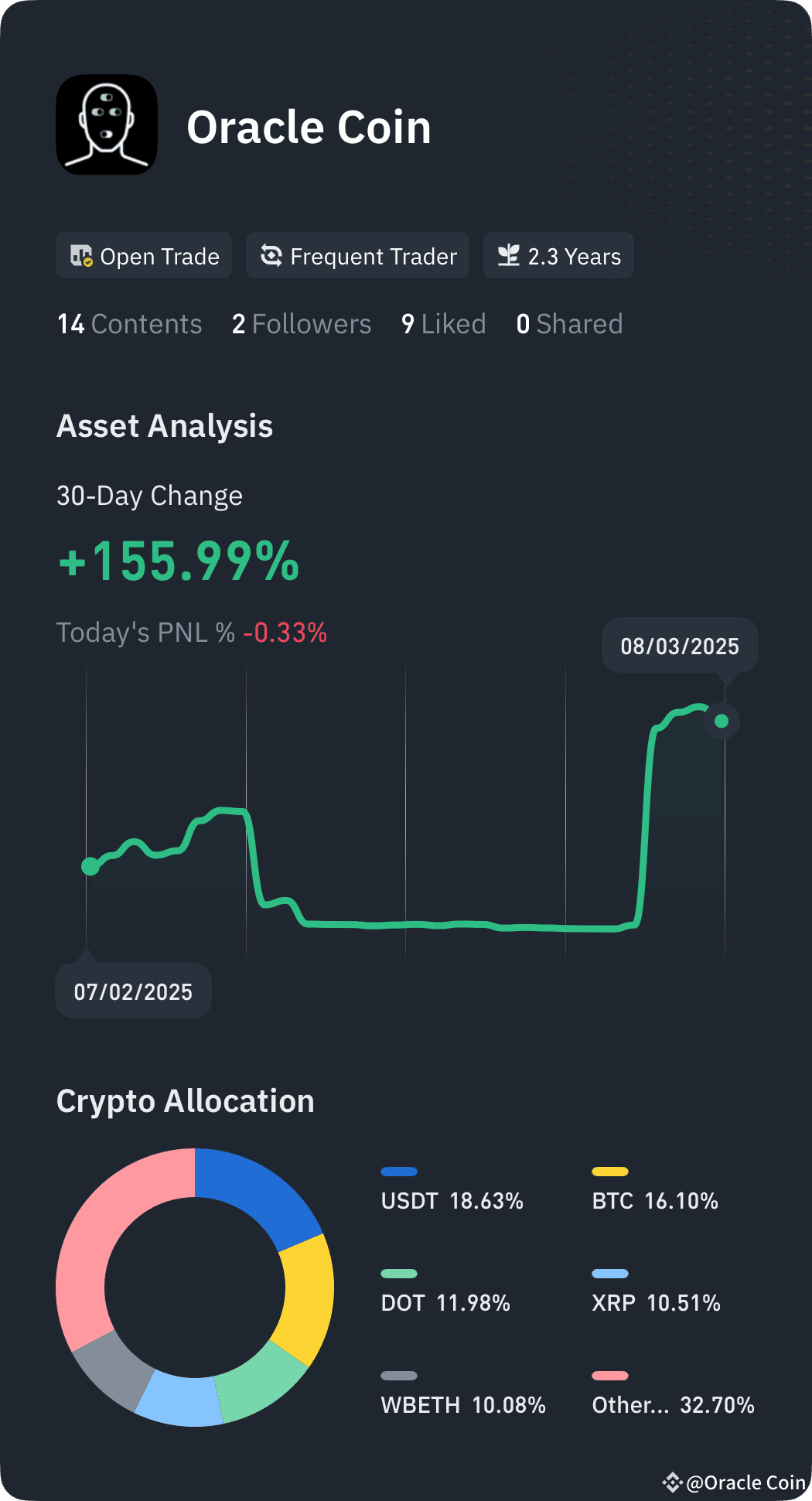Open the 07/02/2025 date tooltip
The height and width of the screenshot is (1501, 812).
tap(133, 991)
